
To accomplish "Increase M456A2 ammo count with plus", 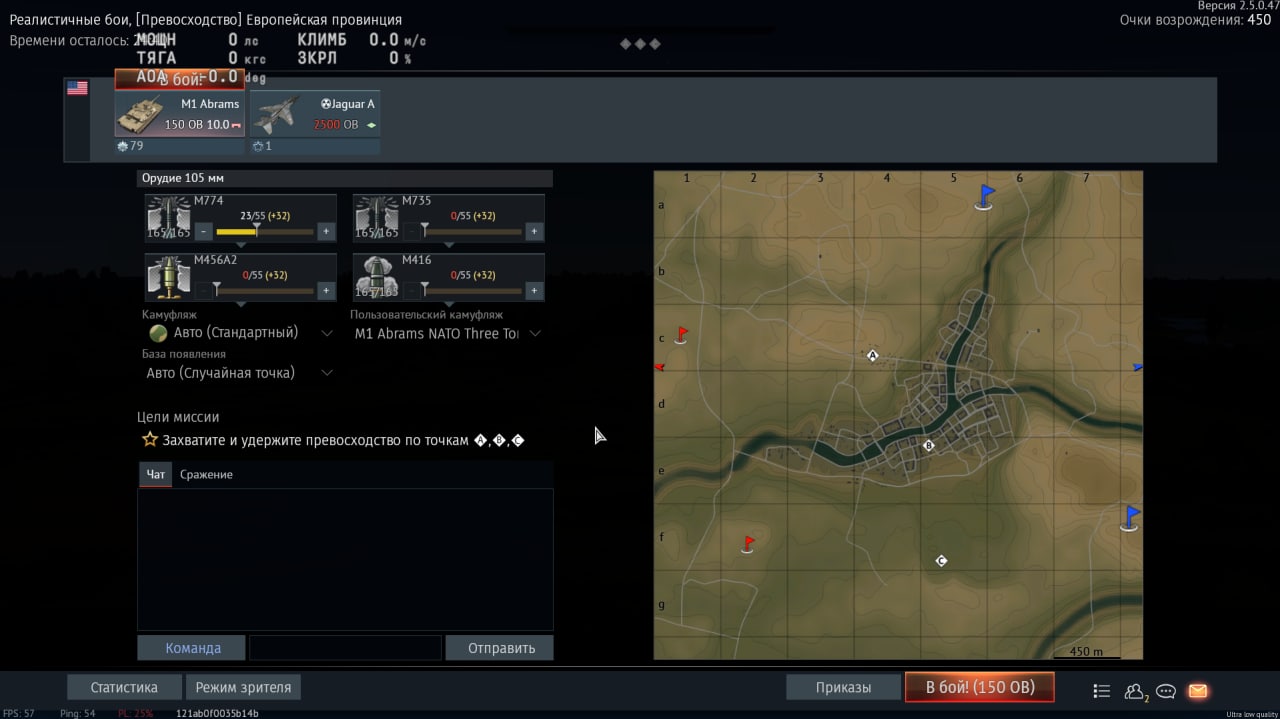I will pos(326,291).
